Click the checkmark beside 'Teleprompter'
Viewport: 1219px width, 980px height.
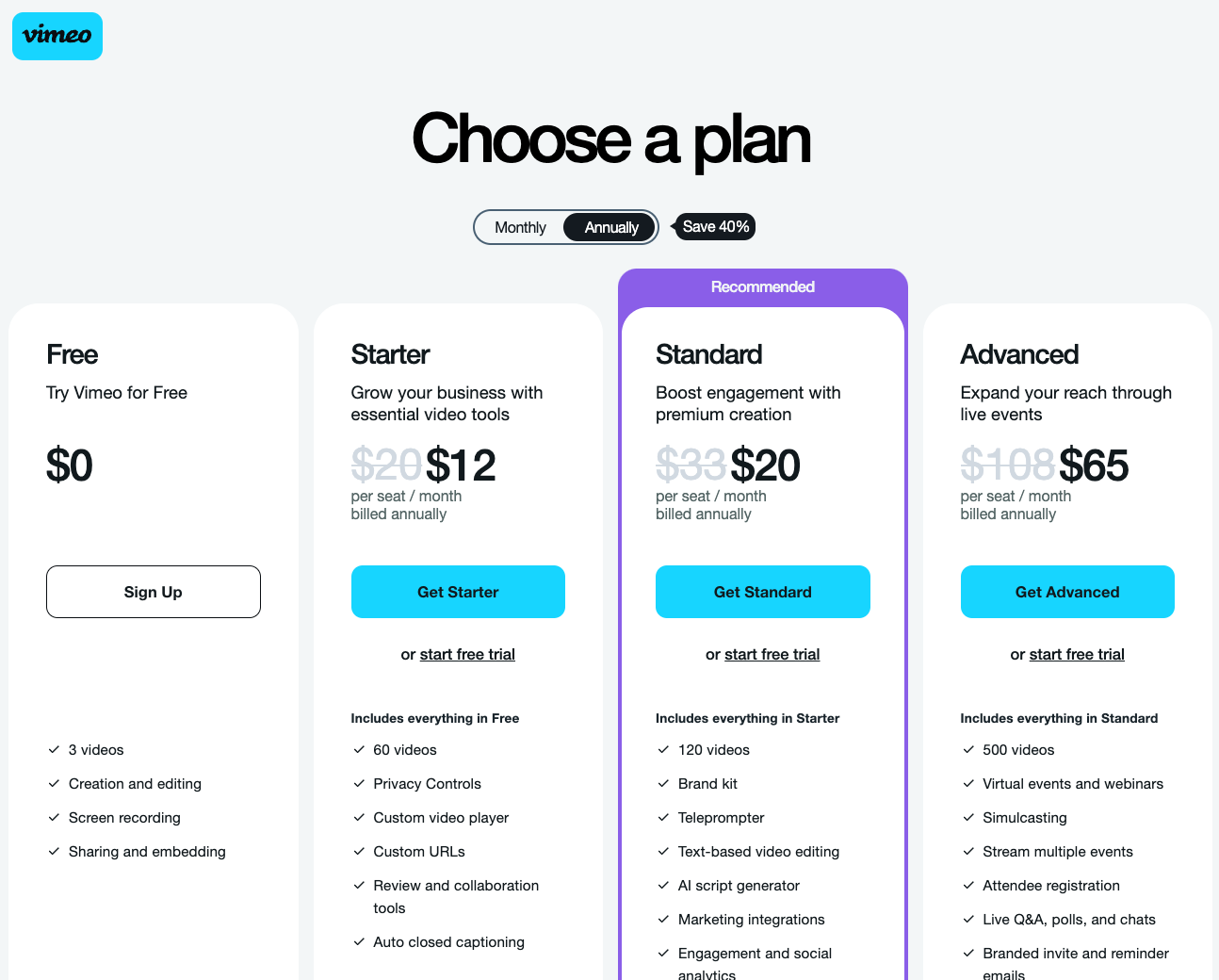(x=663, y=817)
